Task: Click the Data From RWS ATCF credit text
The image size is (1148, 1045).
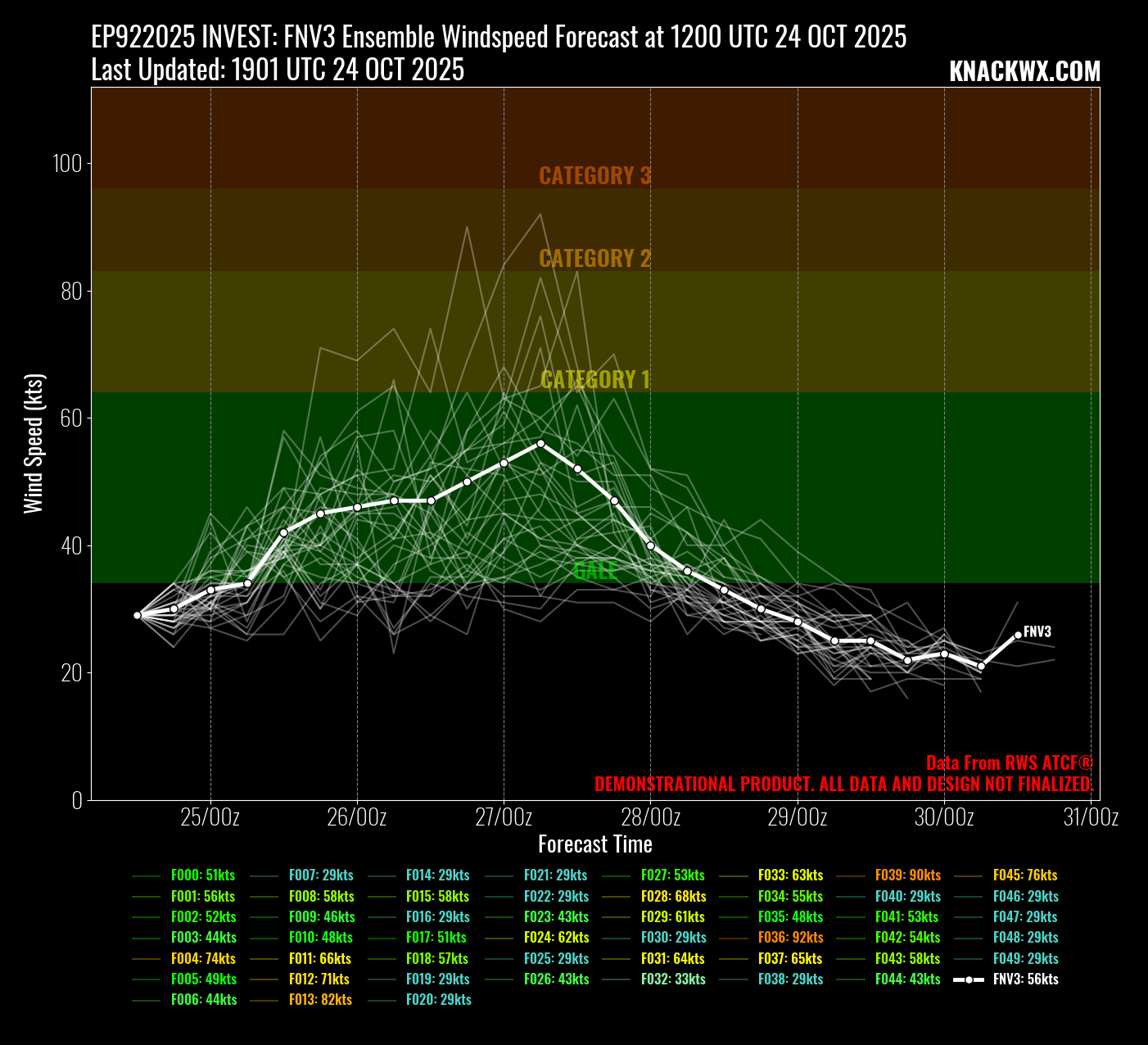Action: tap(1009, 763)
